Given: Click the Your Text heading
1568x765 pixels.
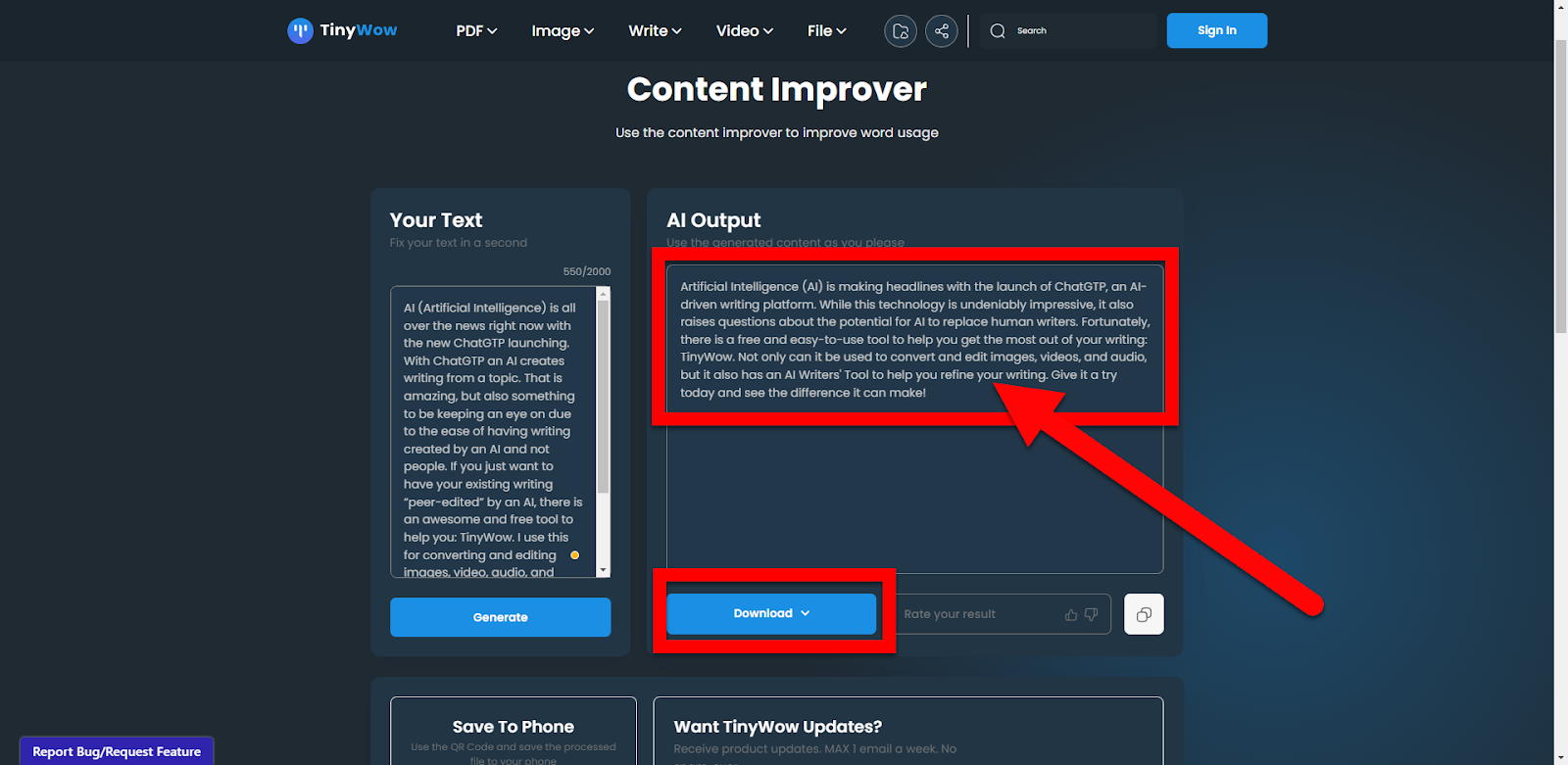Looking at the screenshot, I should (x=436, y=220).
